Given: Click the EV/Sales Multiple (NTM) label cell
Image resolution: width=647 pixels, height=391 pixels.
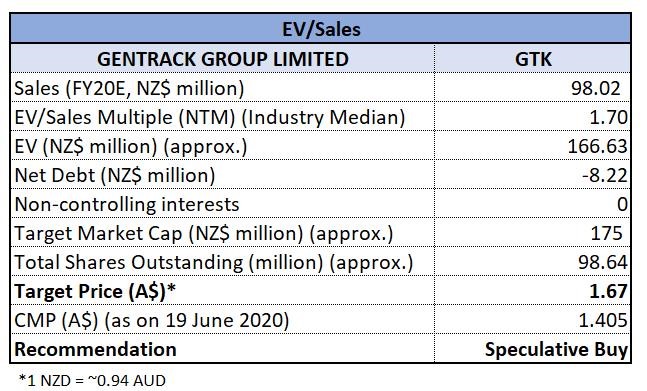Looking at the screenshot, I should pos(223,117).
